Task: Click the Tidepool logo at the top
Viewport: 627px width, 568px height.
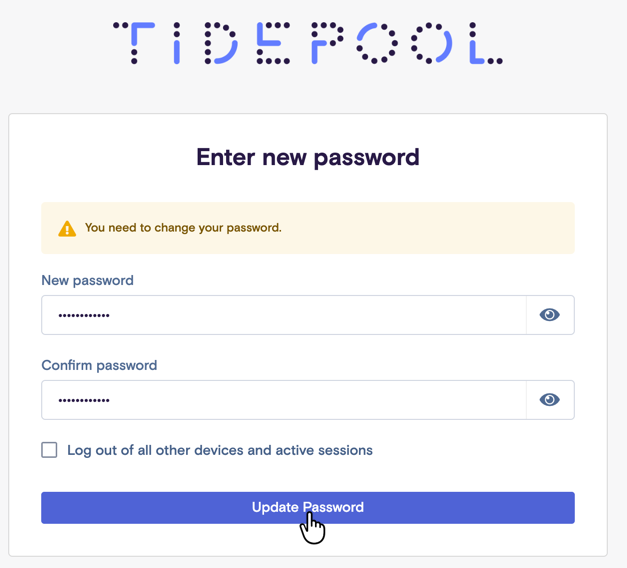Action: [x=308, y=43]
